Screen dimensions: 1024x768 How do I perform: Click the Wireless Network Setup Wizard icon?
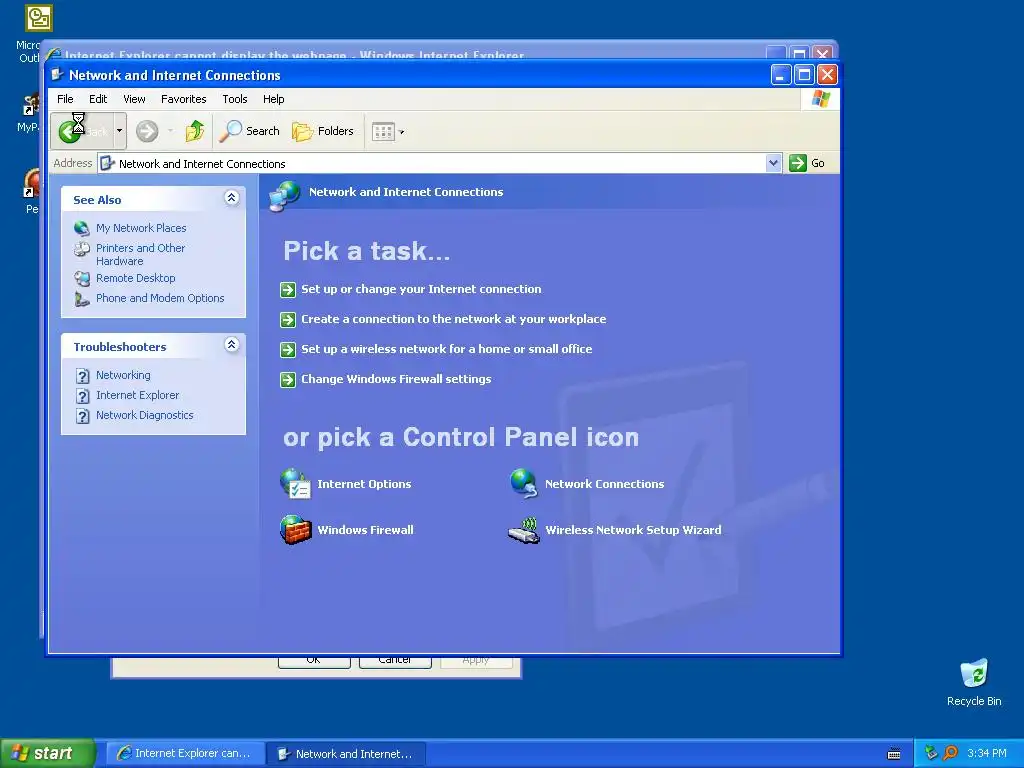click(x=524, y=530)
